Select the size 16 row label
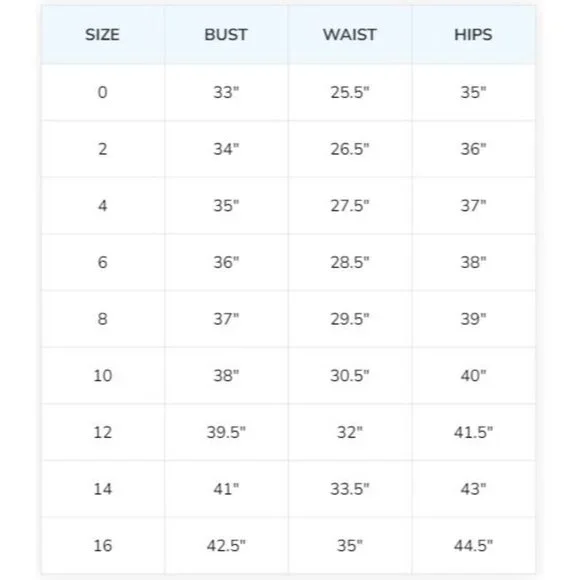The width and height of the screenshot is (580, 580). (102, 545)
